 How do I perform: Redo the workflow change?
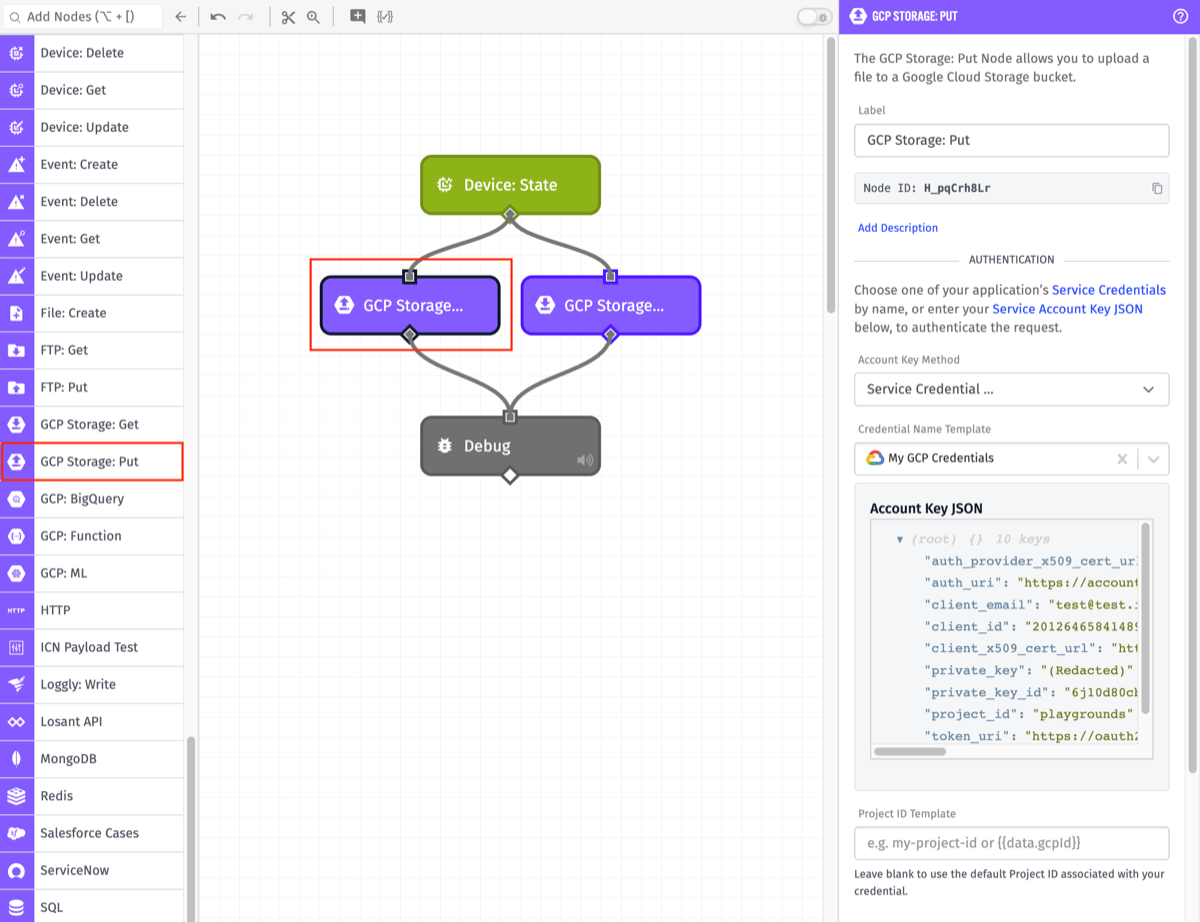coord(246,17)
